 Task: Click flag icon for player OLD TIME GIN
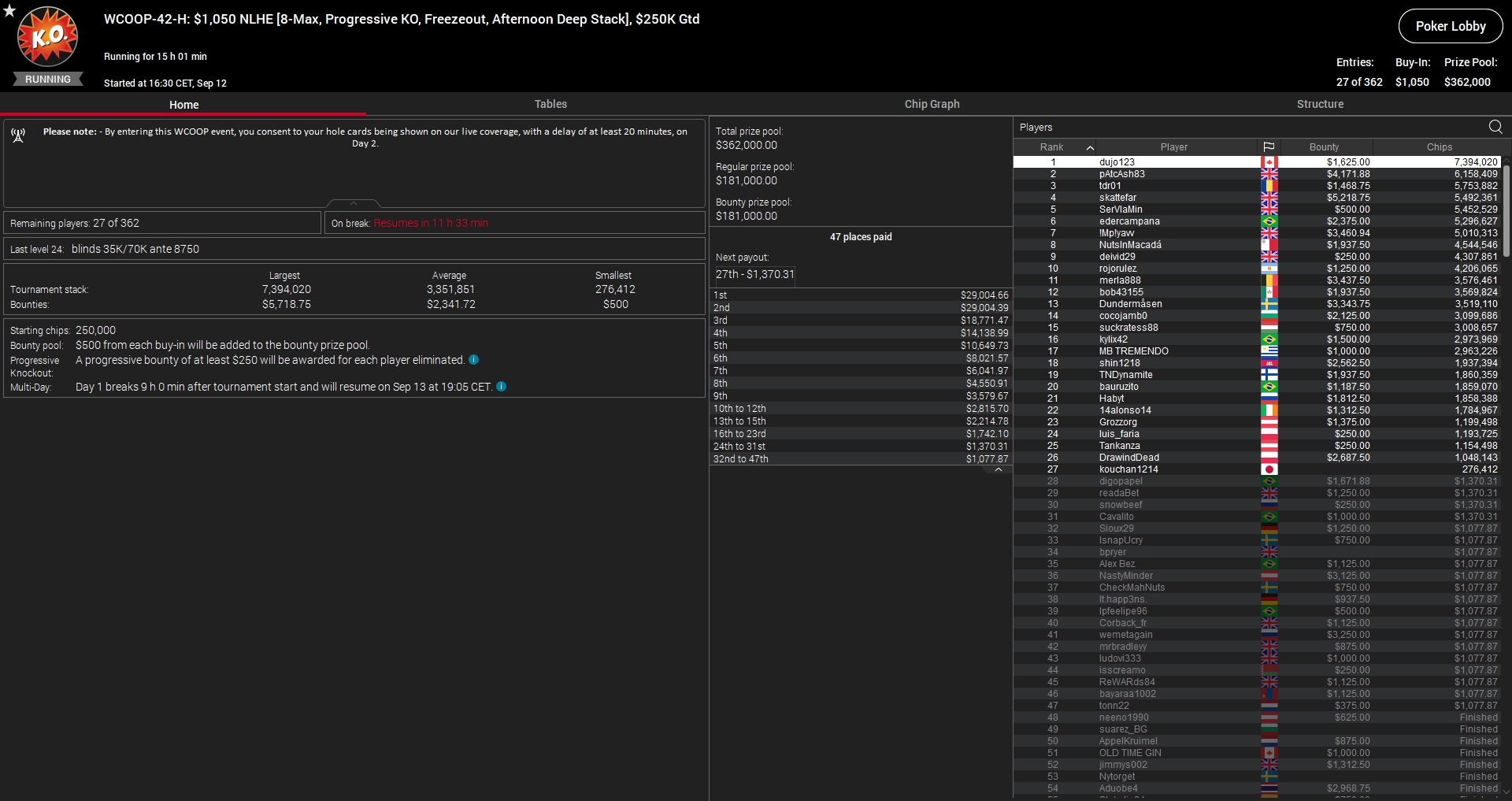coord(1269,753)
